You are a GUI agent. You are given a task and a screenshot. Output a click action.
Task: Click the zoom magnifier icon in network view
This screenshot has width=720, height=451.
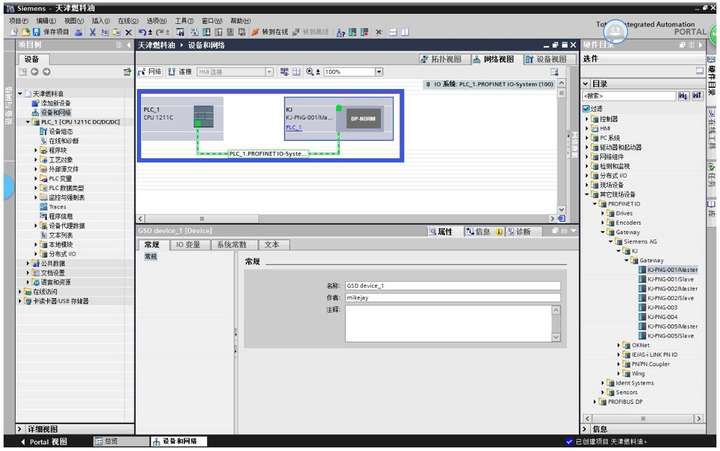point(310,72)
